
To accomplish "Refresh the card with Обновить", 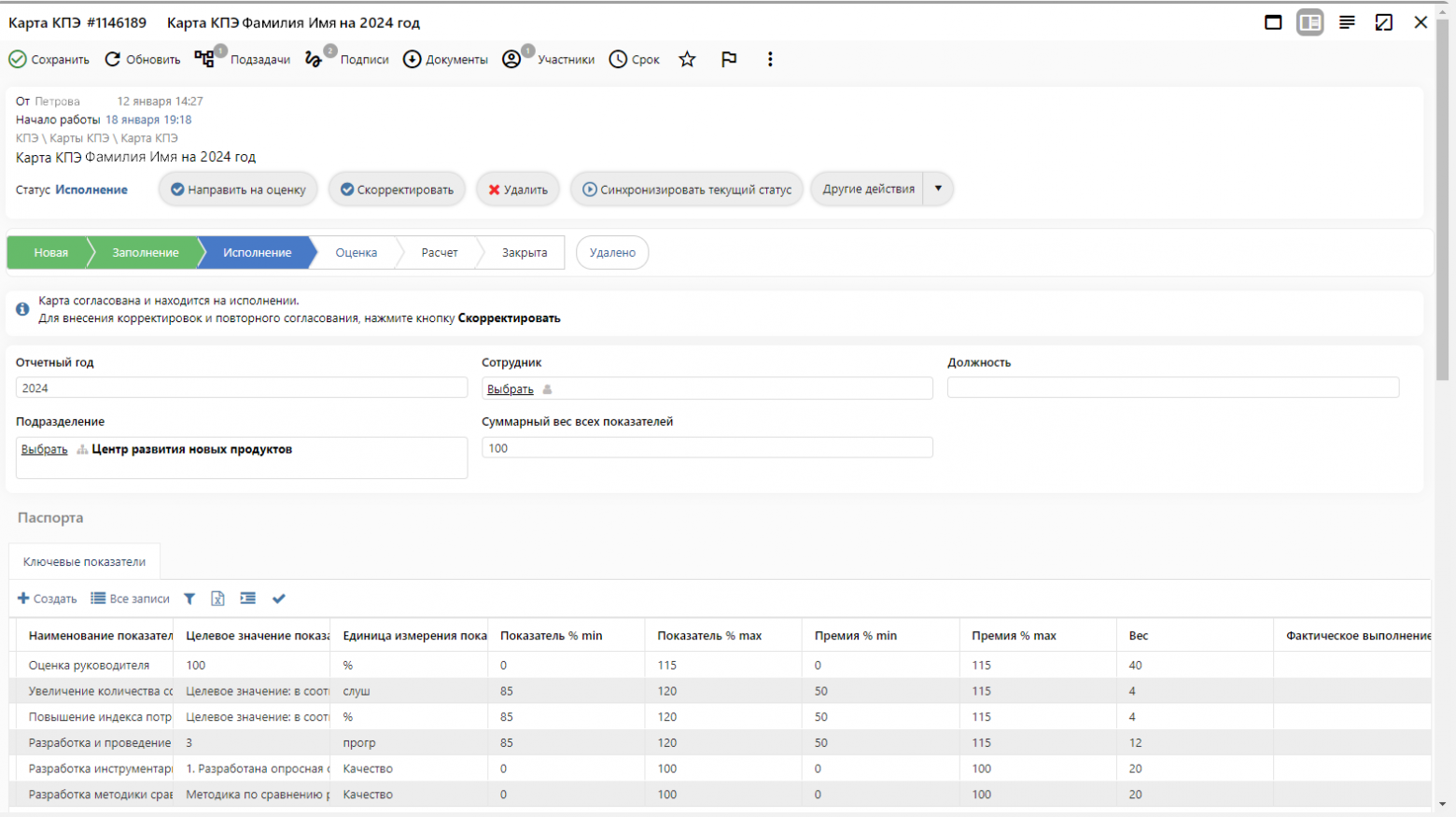I will 142,59.
